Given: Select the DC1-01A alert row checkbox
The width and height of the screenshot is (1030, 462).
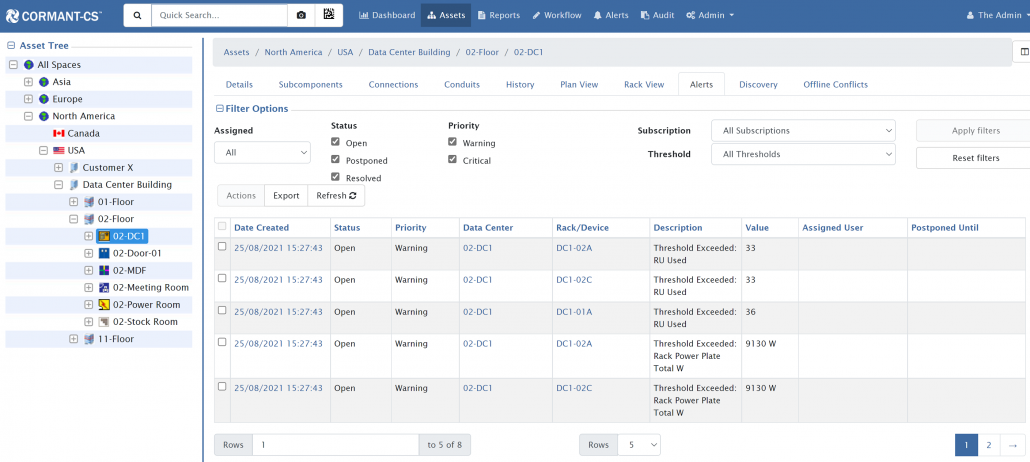Looking at the screenshot, I should [x=222, y=311].
